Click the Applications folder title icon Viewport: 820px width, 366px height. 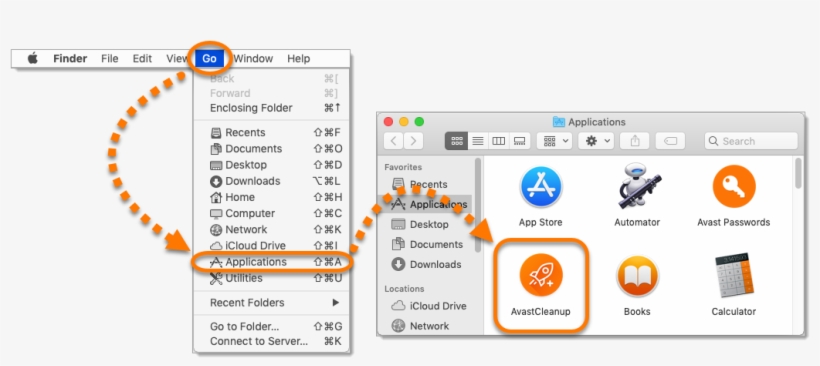[x=559, y=122]
